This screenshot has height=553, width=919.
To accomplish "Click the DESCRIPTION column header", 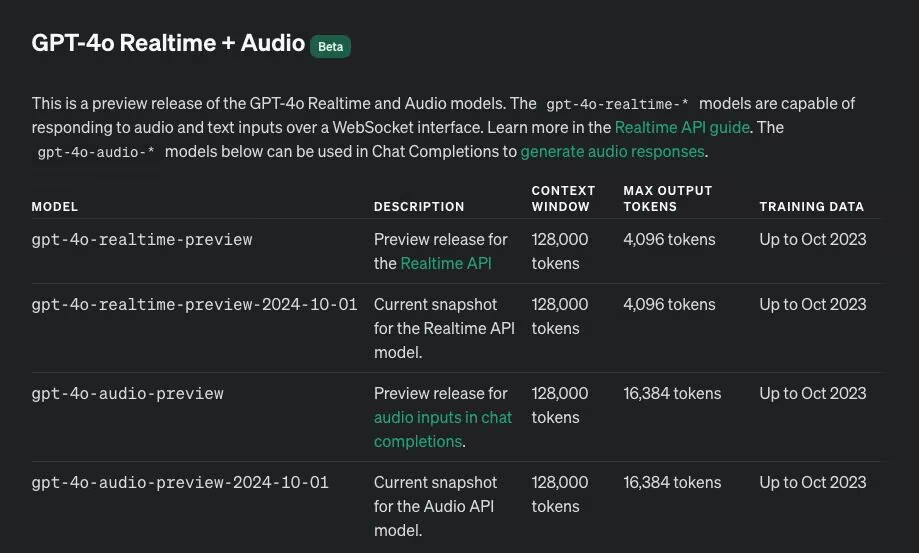I will tap(419, 207).
